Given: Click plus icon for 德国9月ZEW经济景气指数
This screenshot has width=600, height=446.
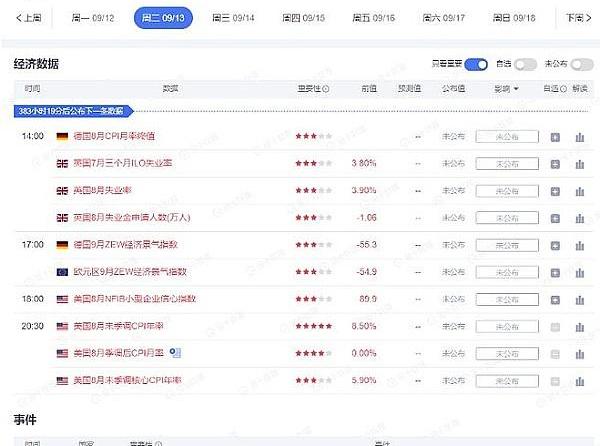Looking at the screenshot, I should pyautogui.click(x=555, y=244).
